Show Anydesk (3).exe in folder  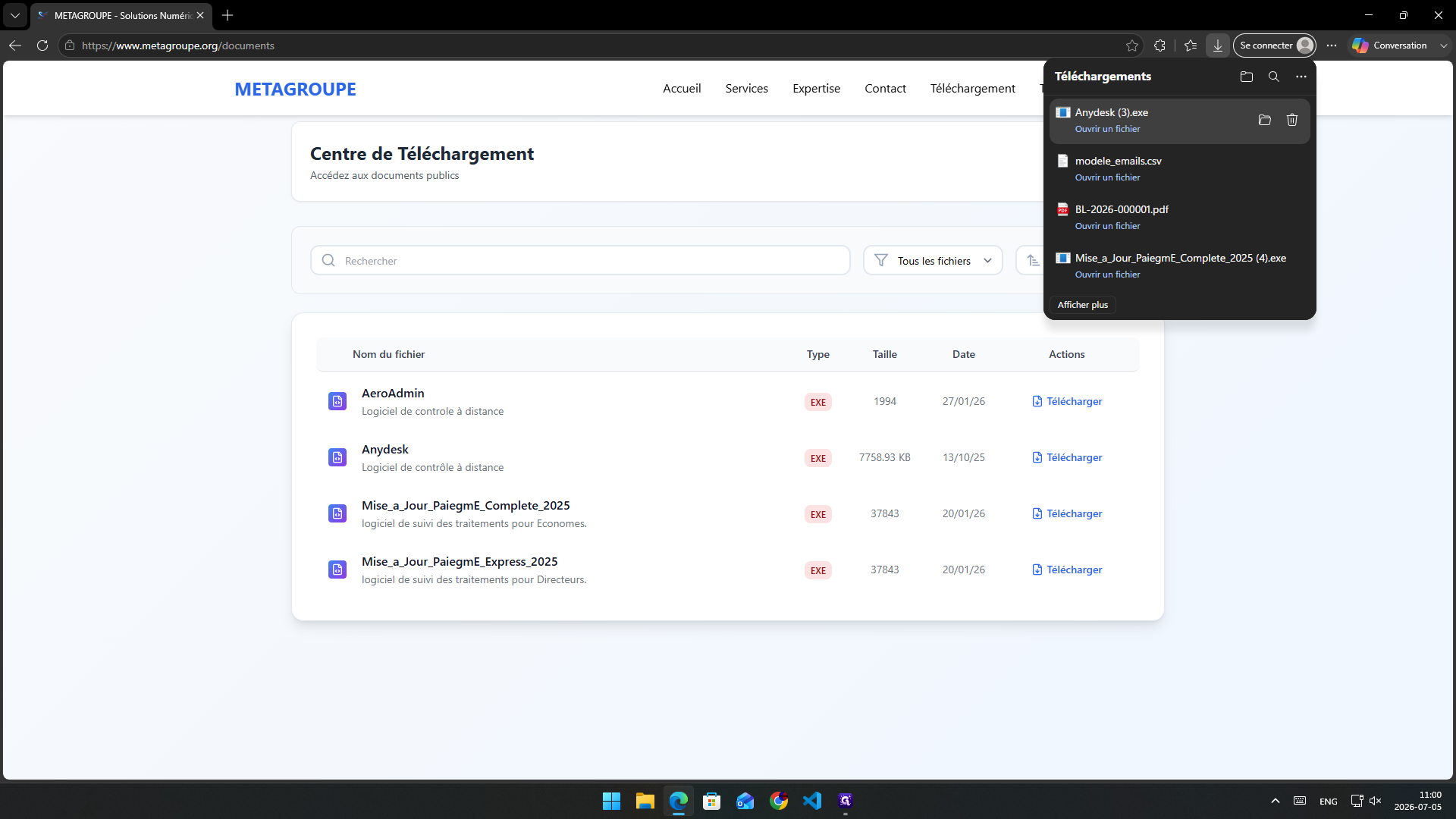1264,120
